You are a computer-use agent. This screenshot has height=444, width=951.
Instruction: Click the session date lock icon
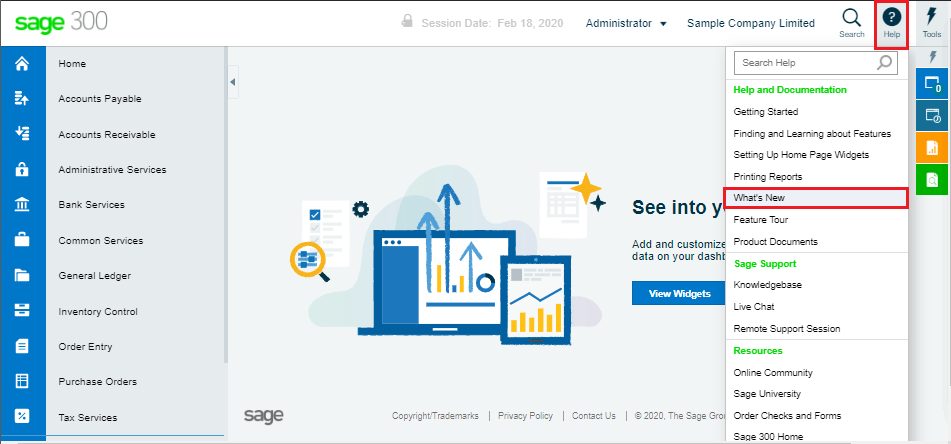point(407,21)
